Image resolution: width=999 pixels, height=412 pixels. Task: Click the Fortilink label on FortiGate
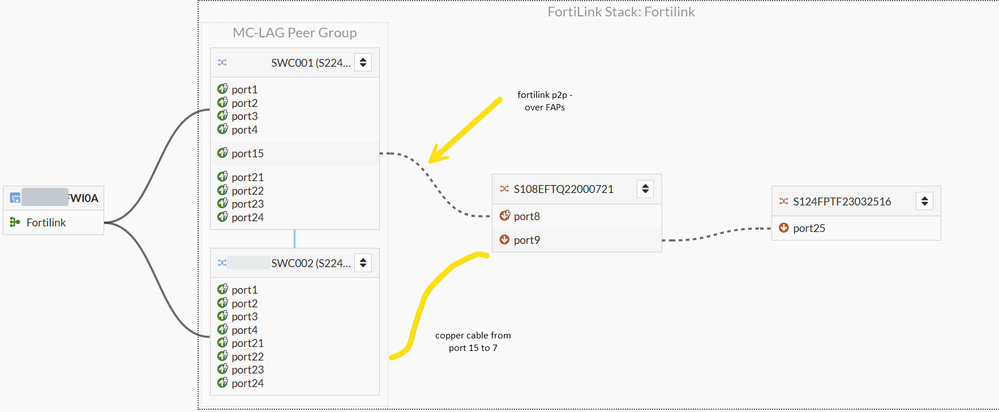click(46, 222)
